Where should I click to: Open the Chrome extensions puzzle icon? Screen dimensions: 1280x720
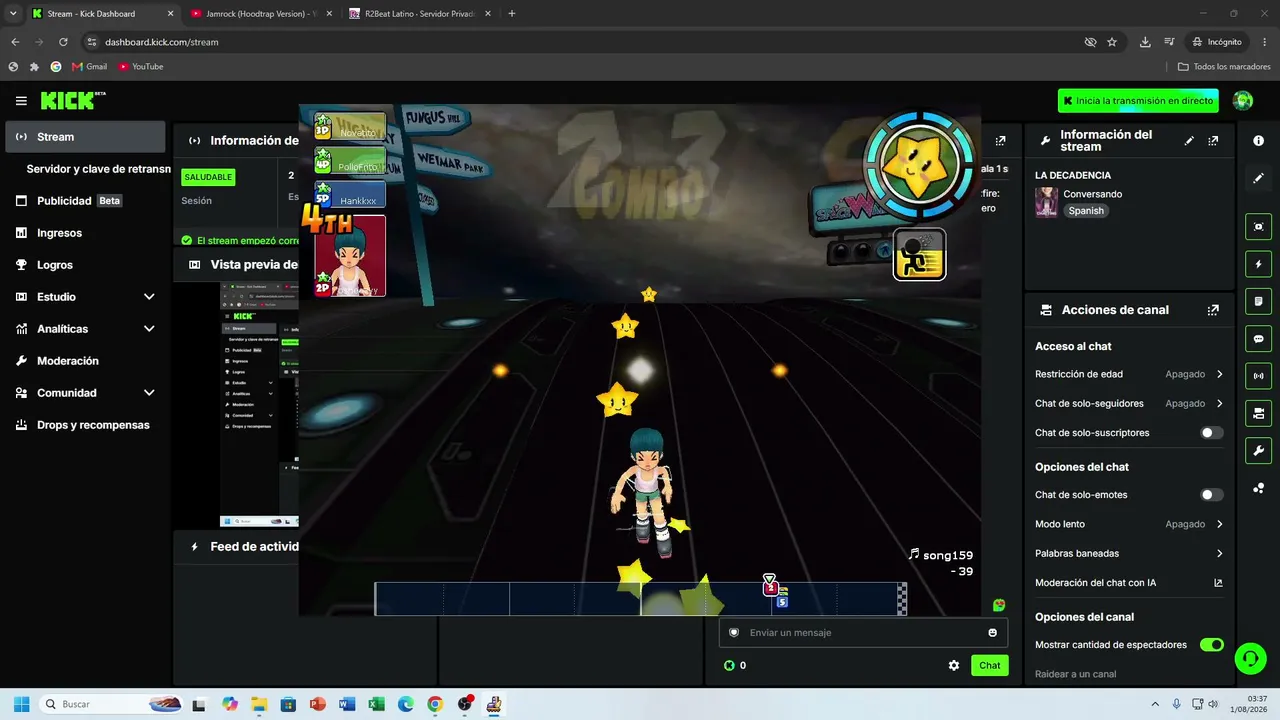click(x=34, y=67)
